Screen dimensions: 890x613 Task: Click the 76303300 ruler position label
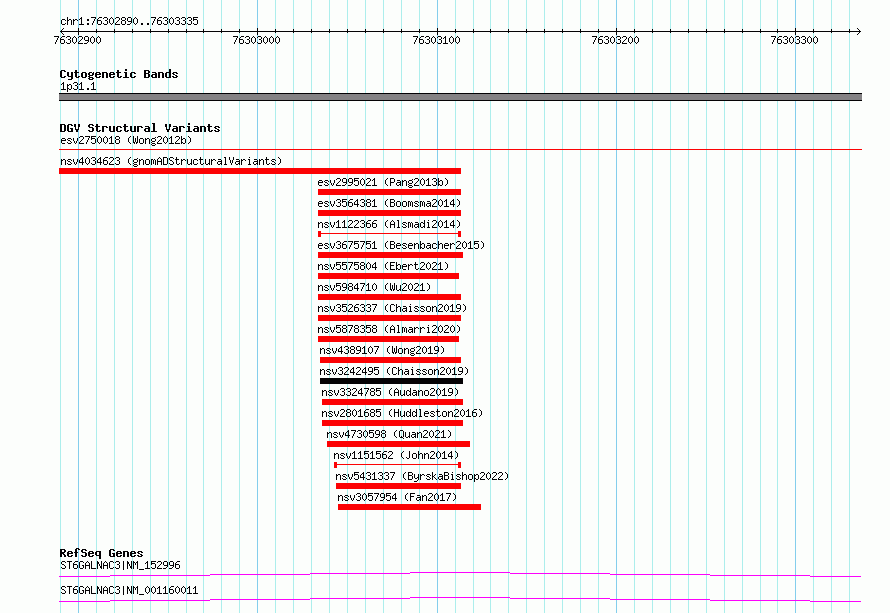795,40
